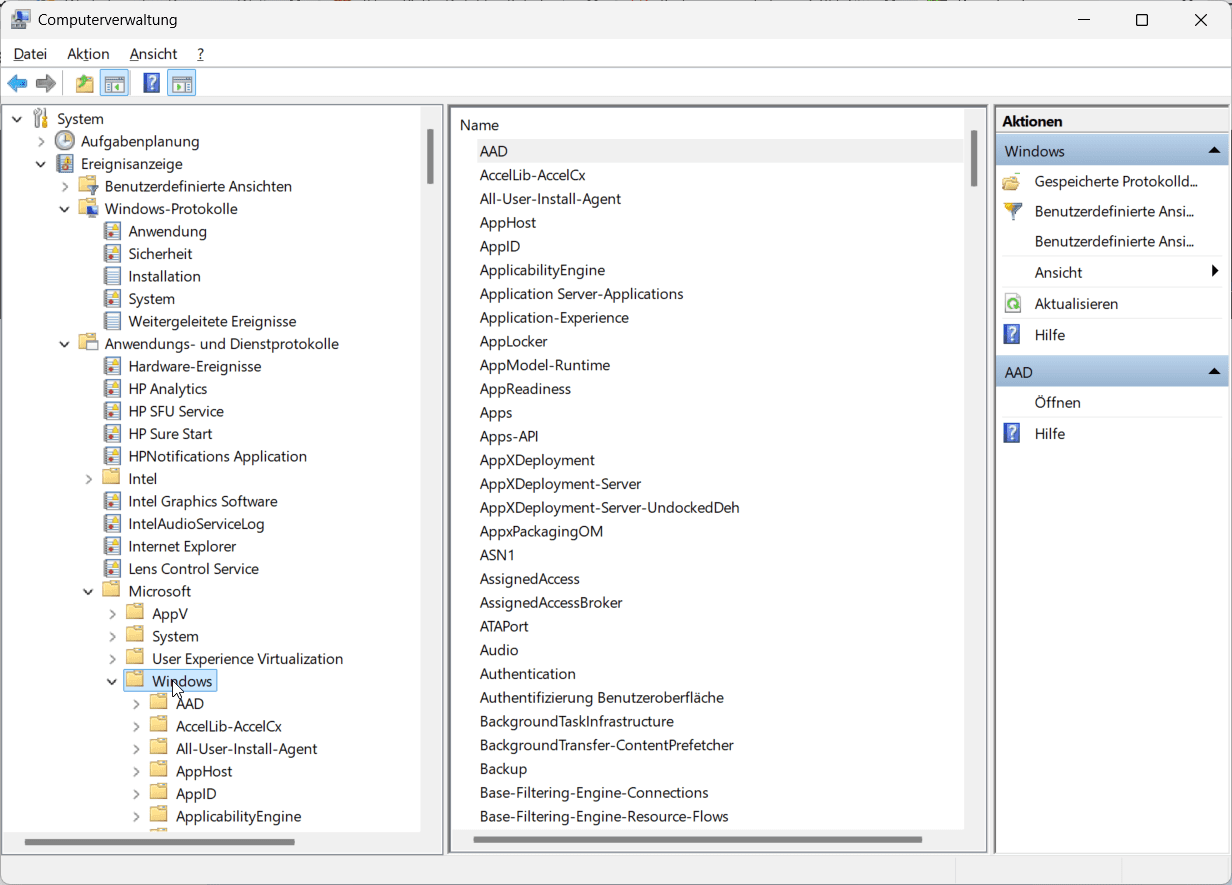Click the Hilfe icon under AAD actions

click(1013, 433)
